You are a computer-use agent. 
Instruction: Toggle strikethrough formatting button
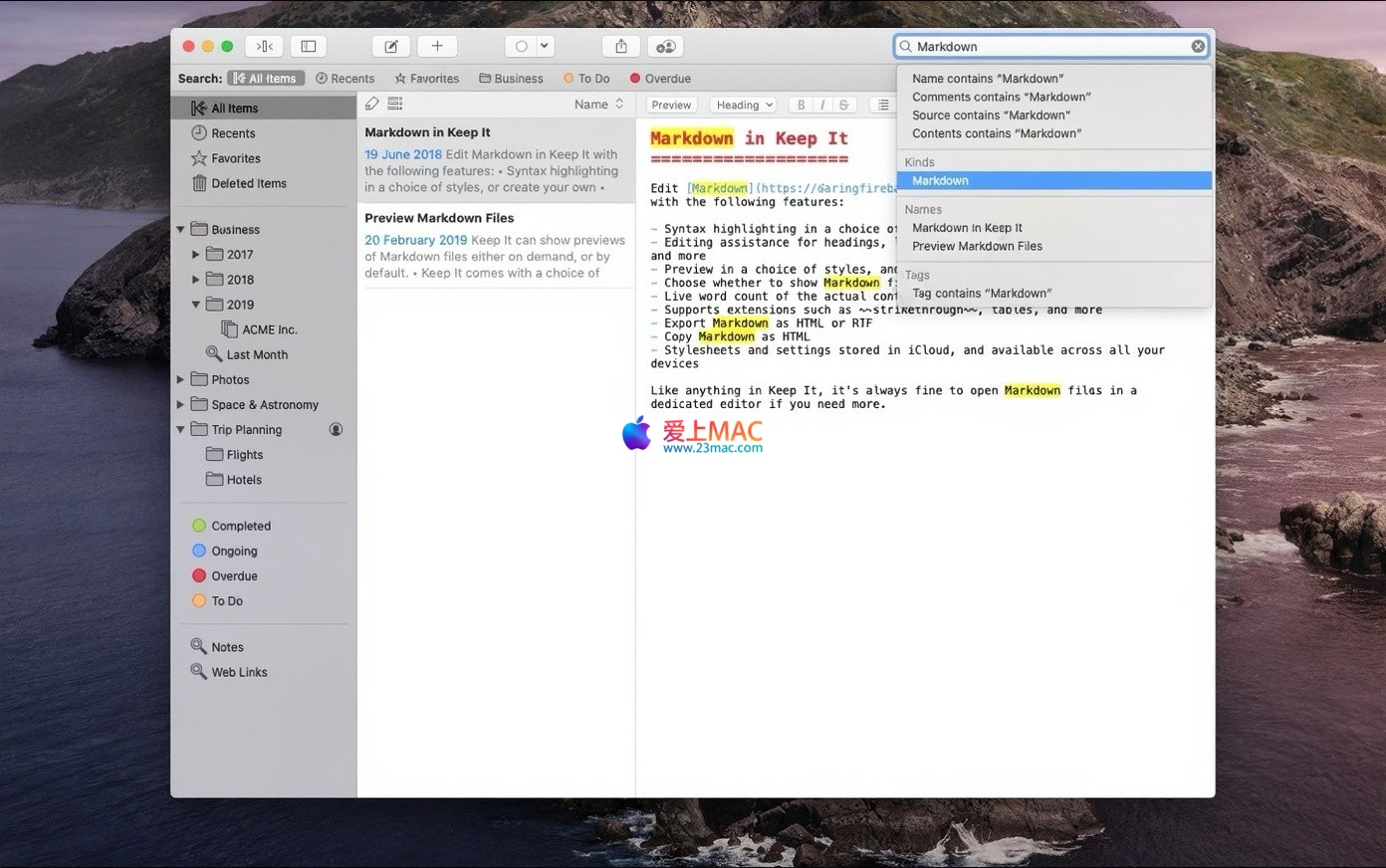click(843, 105)
